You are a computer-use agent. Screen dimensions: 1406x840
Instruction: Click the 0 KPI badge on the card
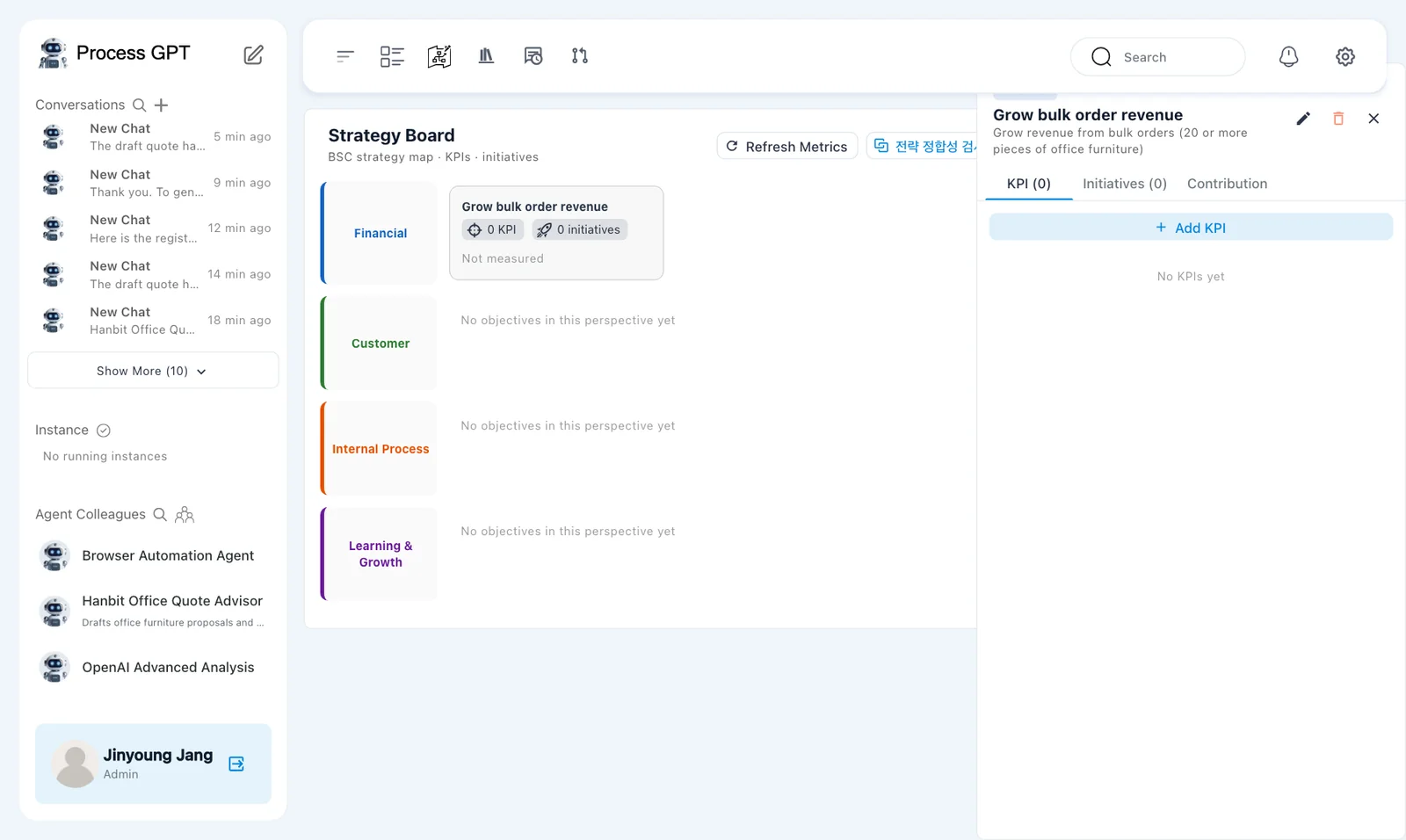click(493, 230)
